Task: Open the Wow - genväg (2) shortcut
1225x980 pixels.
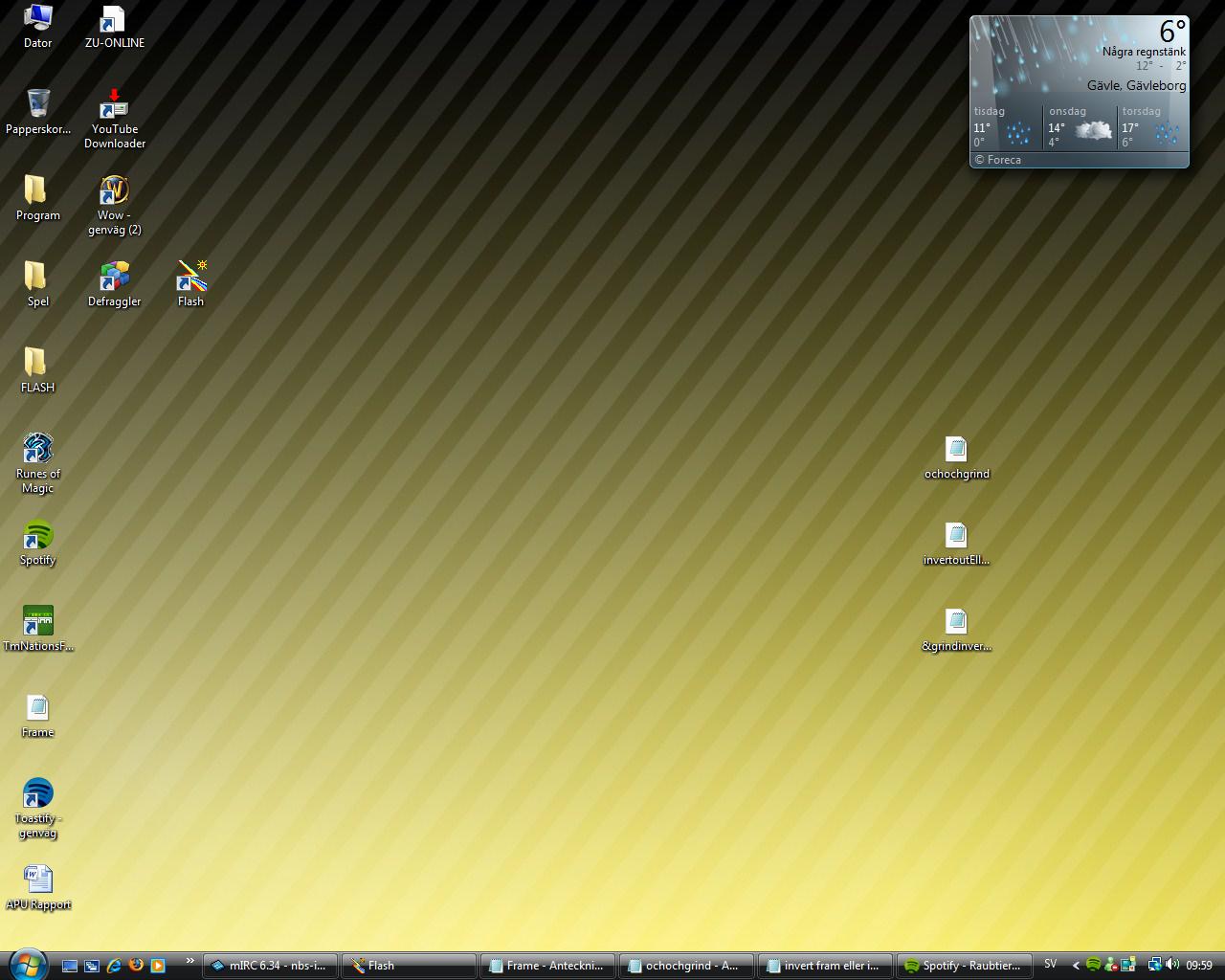Action: click(114, 205)
